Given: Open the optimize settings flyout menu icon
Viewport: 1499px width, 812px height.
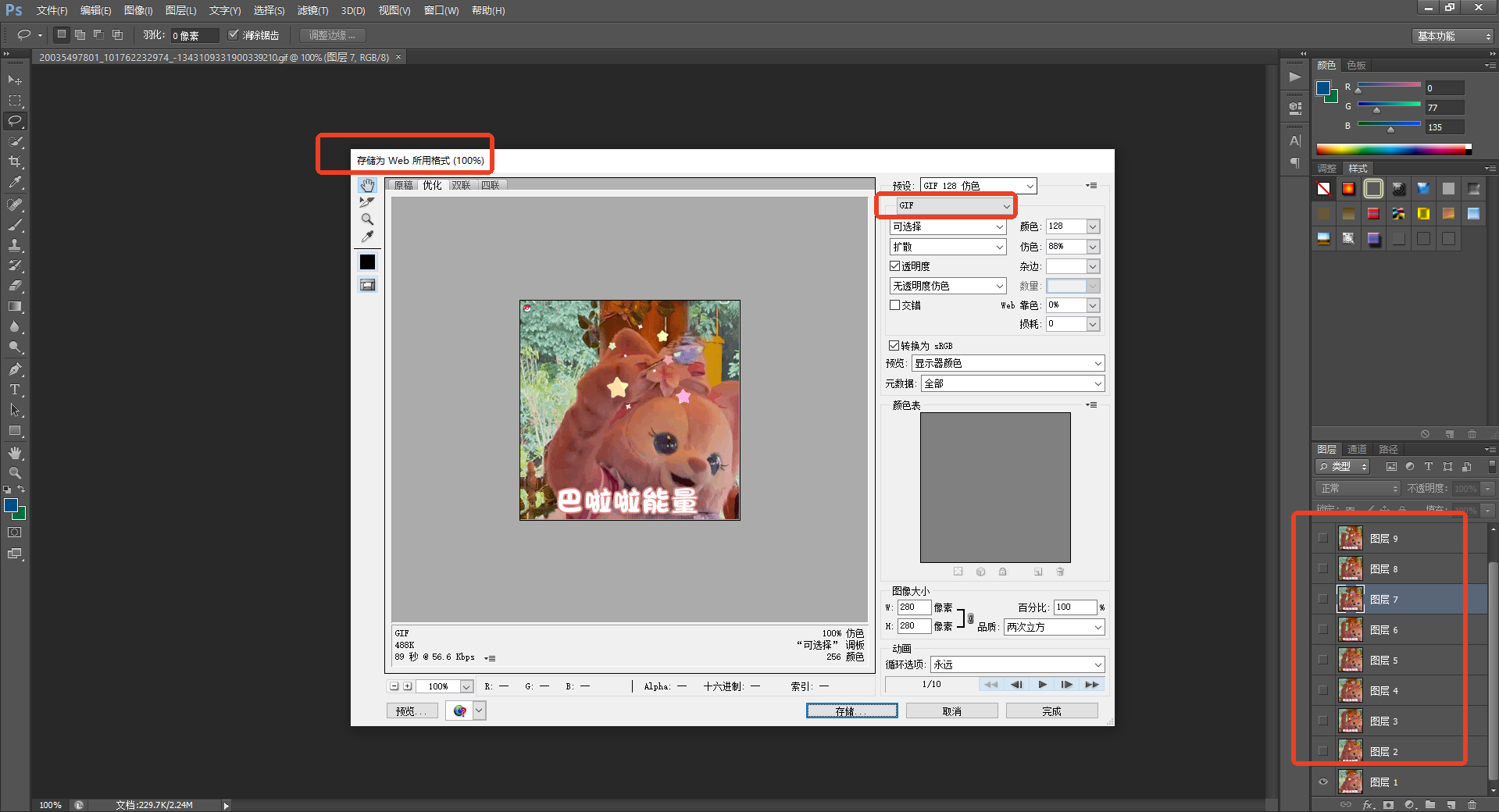Looking at the screenshot, I should 1091,186.
